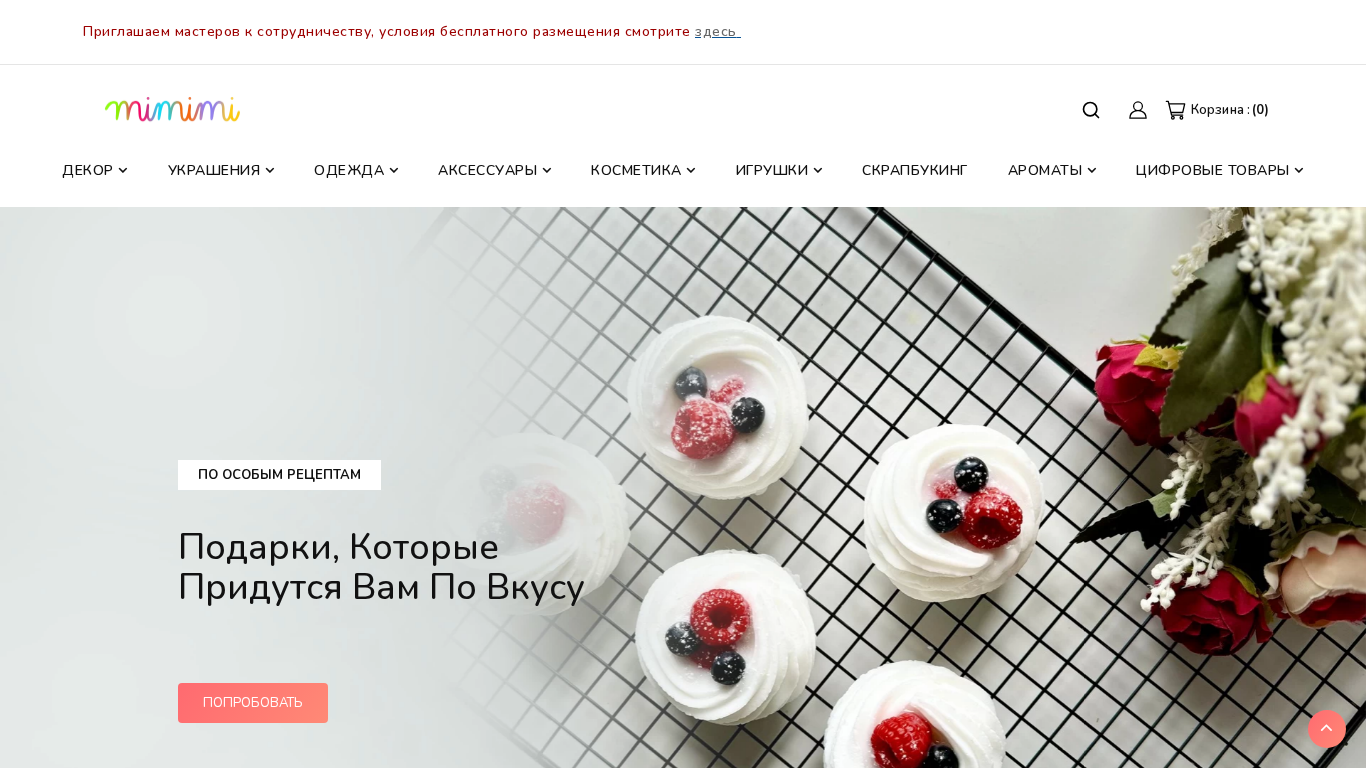Open the search magnifier icon
The height and width of the screenshot is (768, 1366).
1091,110
